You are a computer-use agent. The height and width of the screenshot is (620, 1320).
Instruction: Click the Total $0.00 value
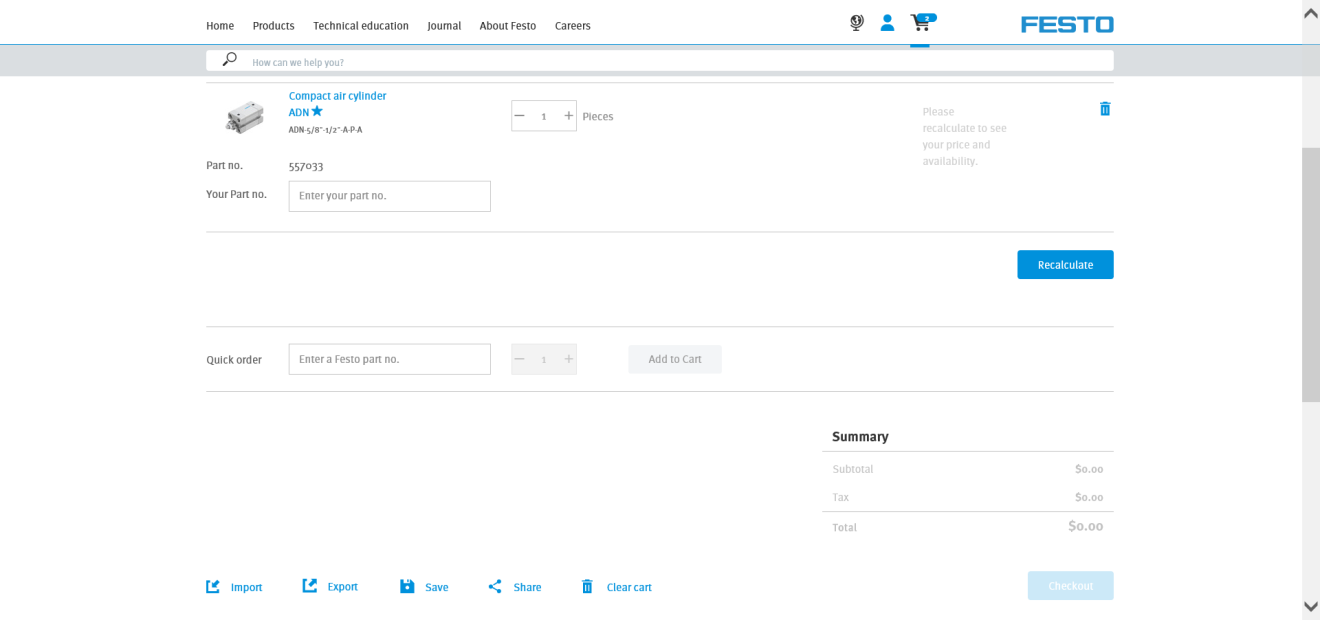[1085, 526]
